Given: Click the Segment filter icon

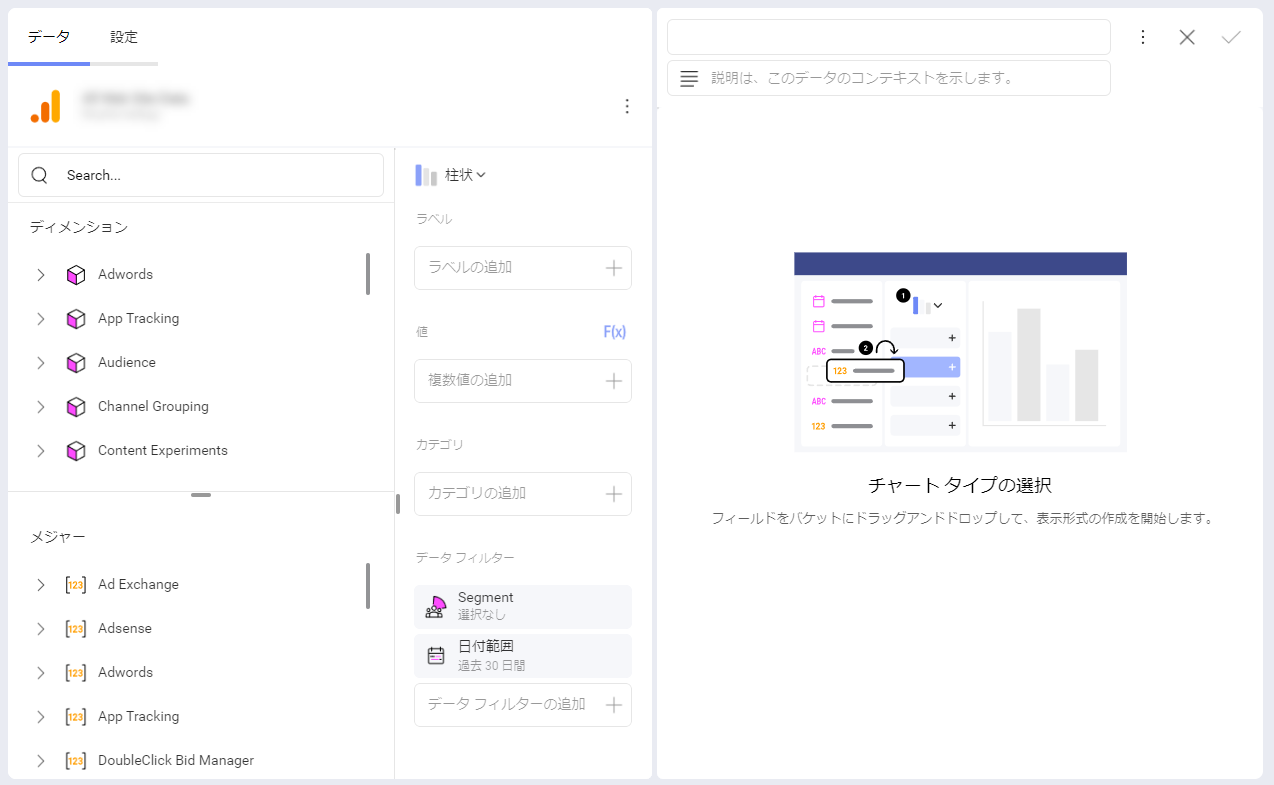Looking at the screenshot, I should (435, 606).
